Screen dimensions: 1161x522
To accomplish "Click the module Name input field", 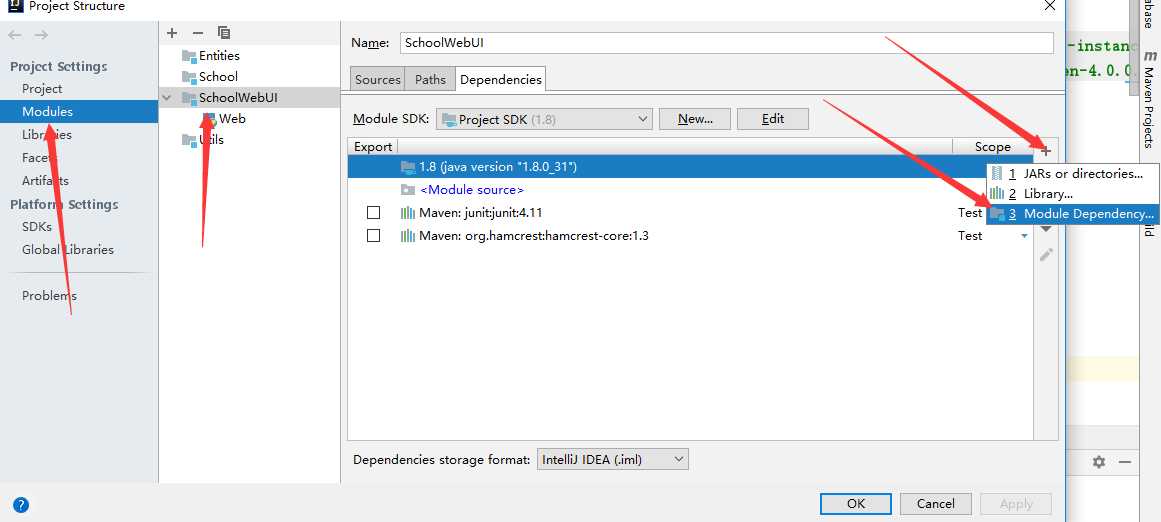I will [726, 43].
